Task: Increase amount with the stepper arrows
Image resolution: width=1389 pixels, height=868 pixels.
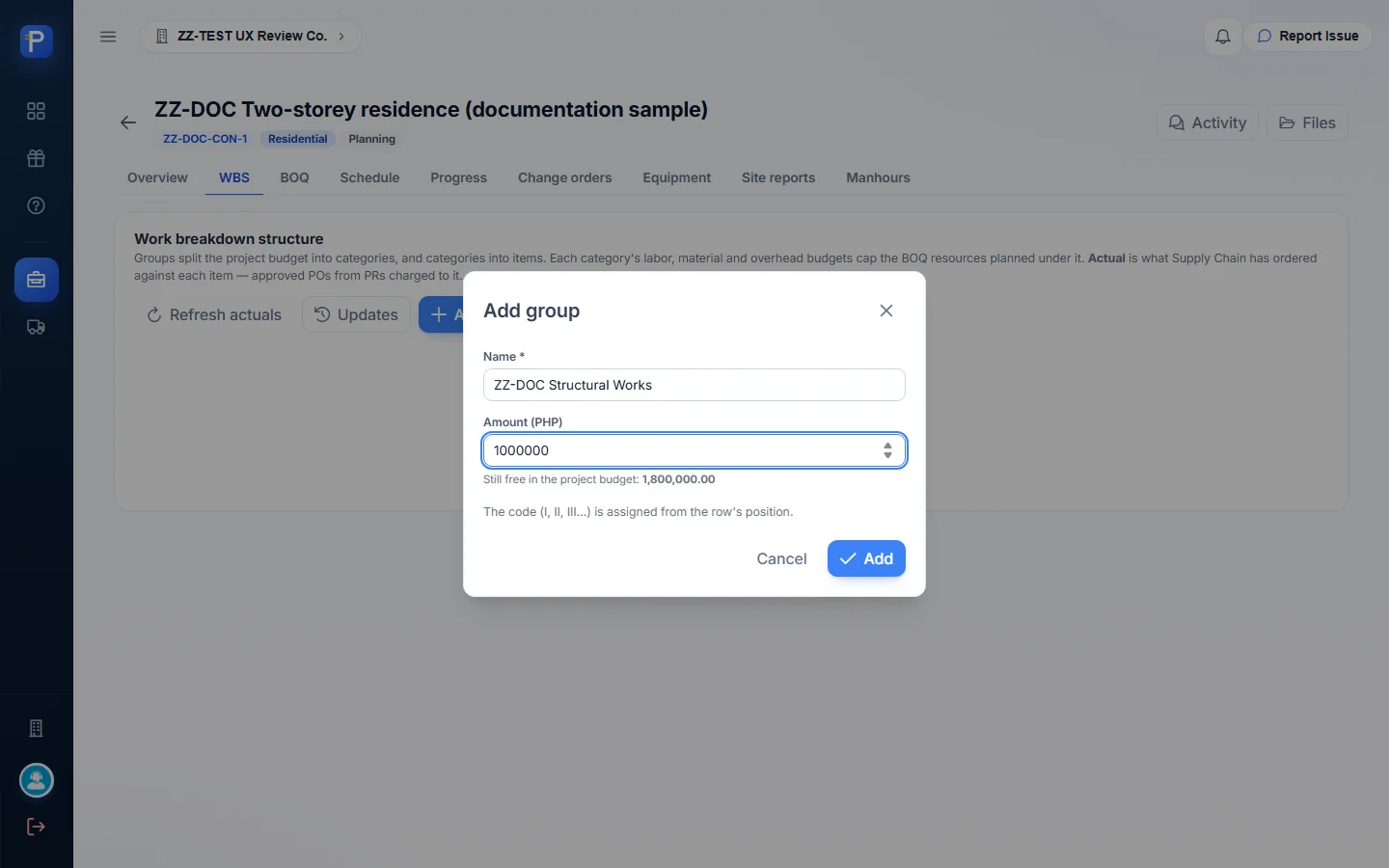Action: [x=887, y=446]
